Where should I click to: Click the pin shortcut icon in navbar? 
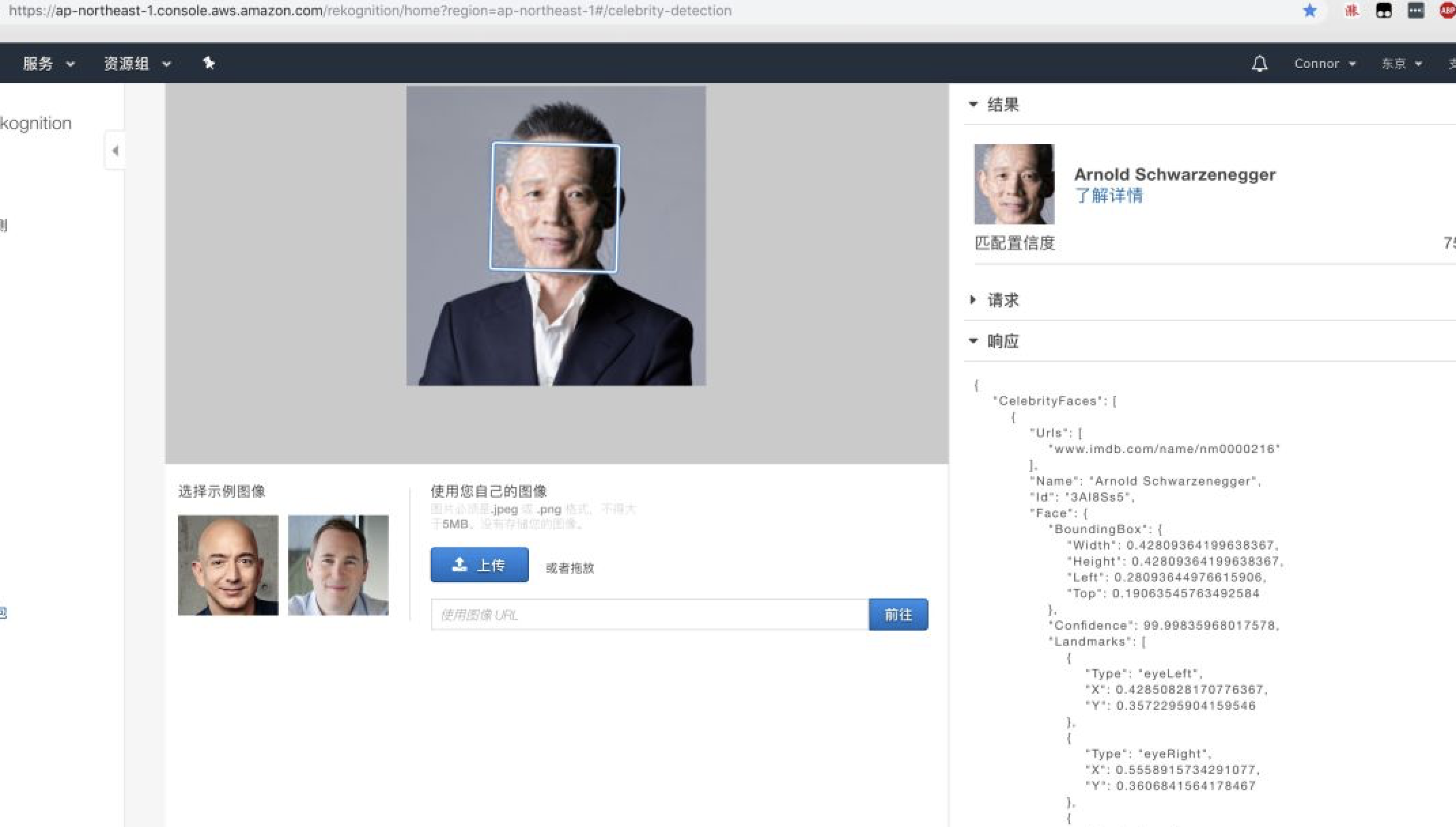[209, 63]
